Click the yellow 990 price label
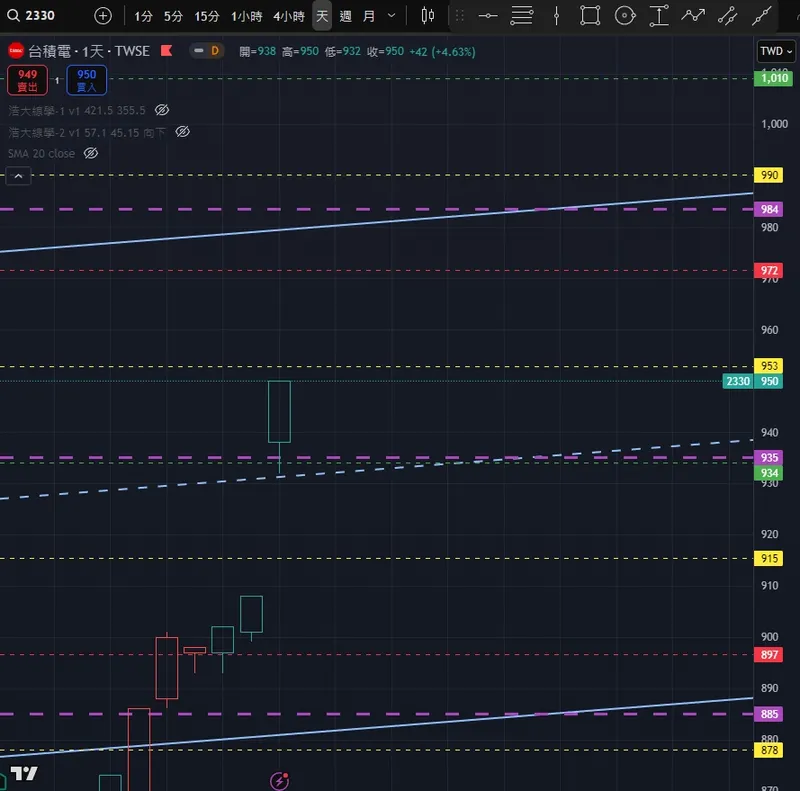The image size is (800, 791). point(768,175)
